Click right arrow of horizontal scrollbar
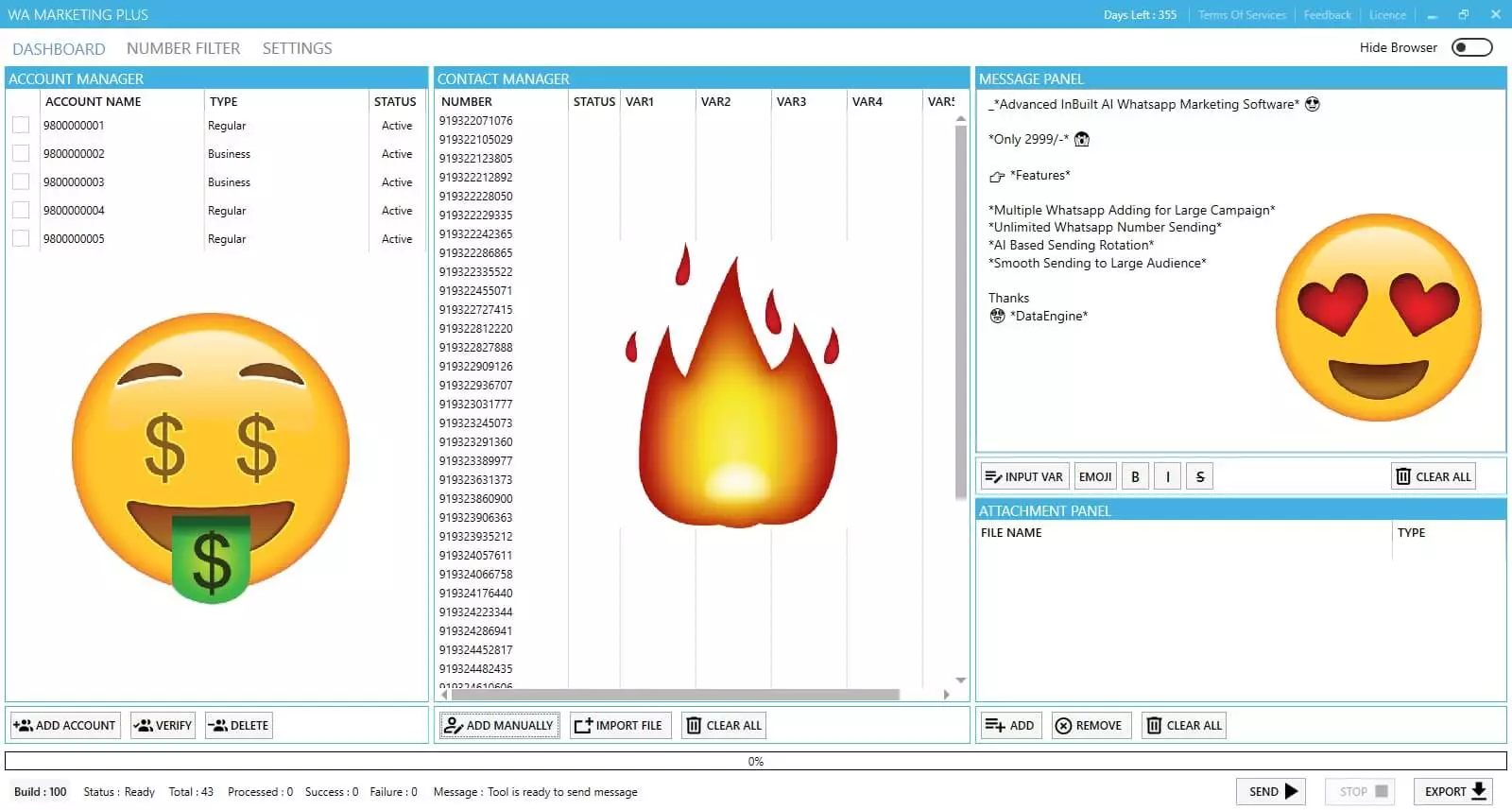 point(946,695)
